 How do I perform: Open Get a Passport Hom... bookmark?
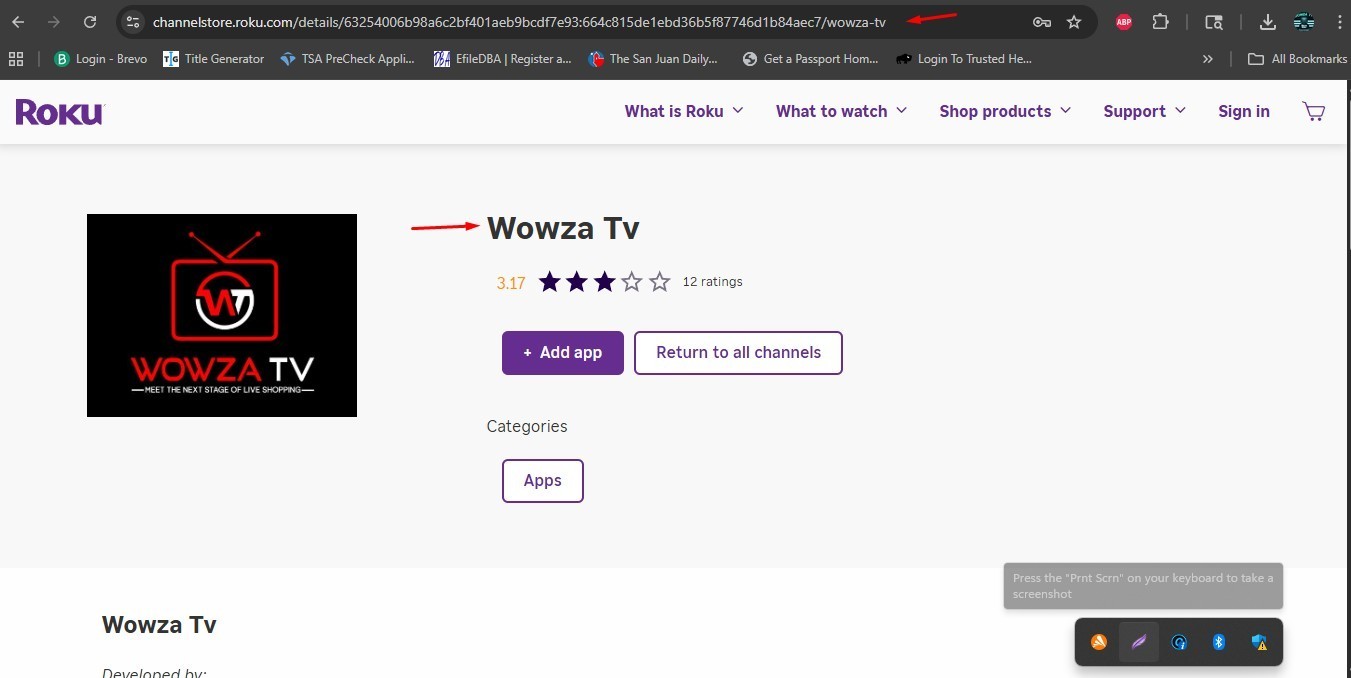point(810,59)
